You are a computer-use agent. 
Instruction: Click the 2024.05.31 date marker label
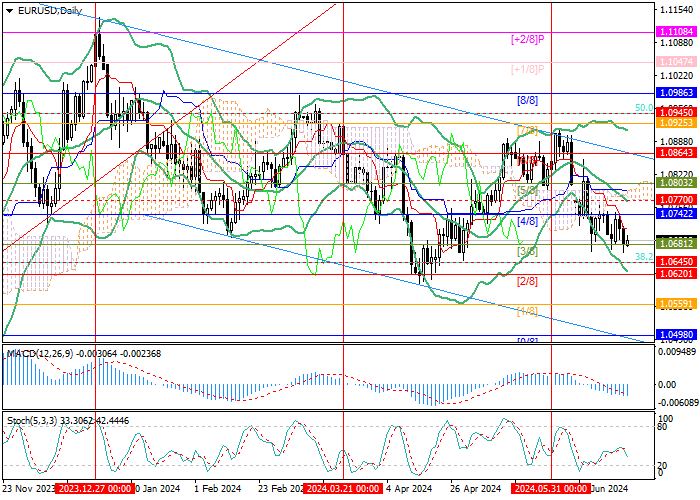click(x=552, y=488)
